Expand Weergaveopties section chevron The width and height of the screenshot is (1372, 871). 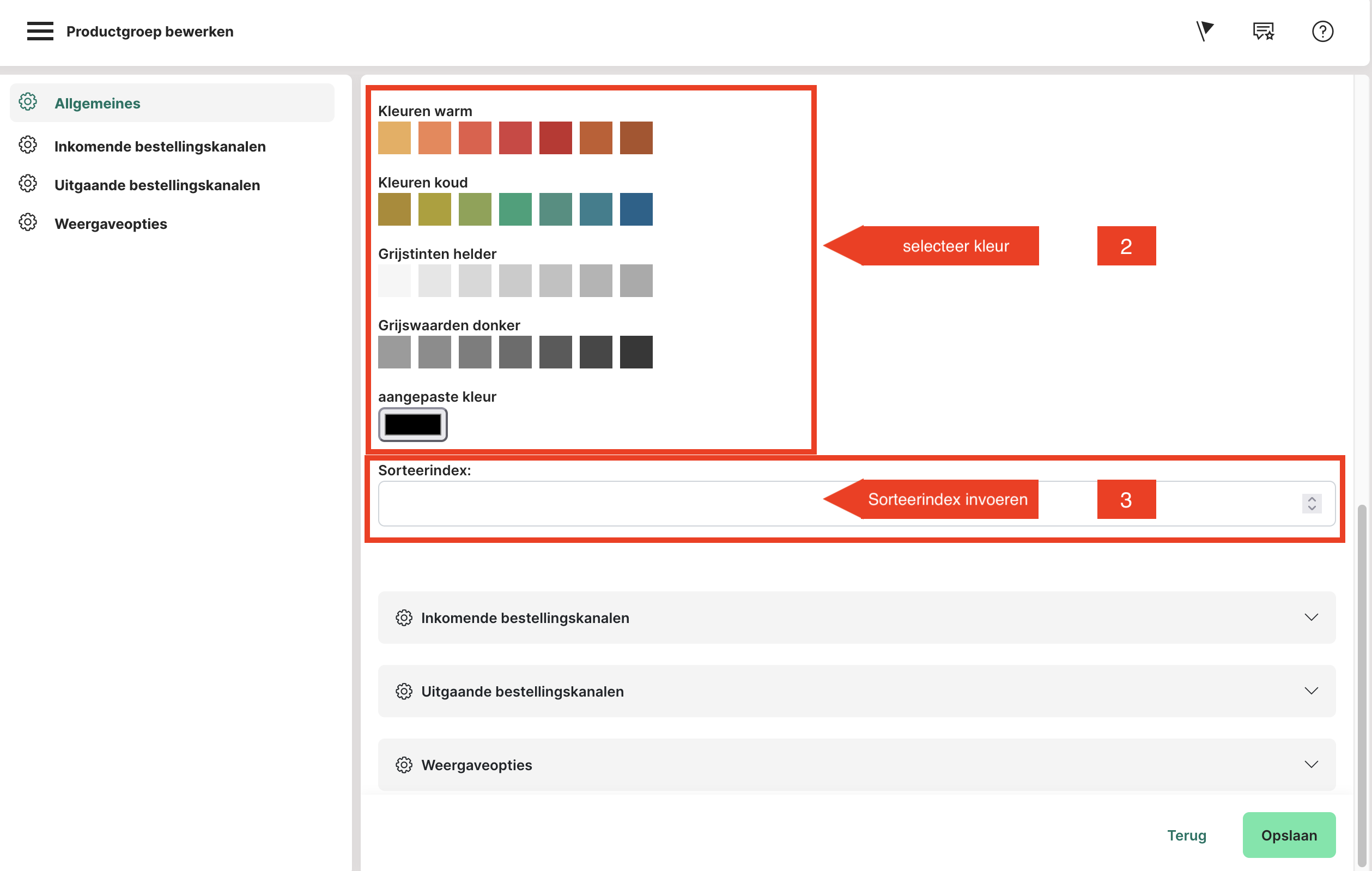(1311, 765)
